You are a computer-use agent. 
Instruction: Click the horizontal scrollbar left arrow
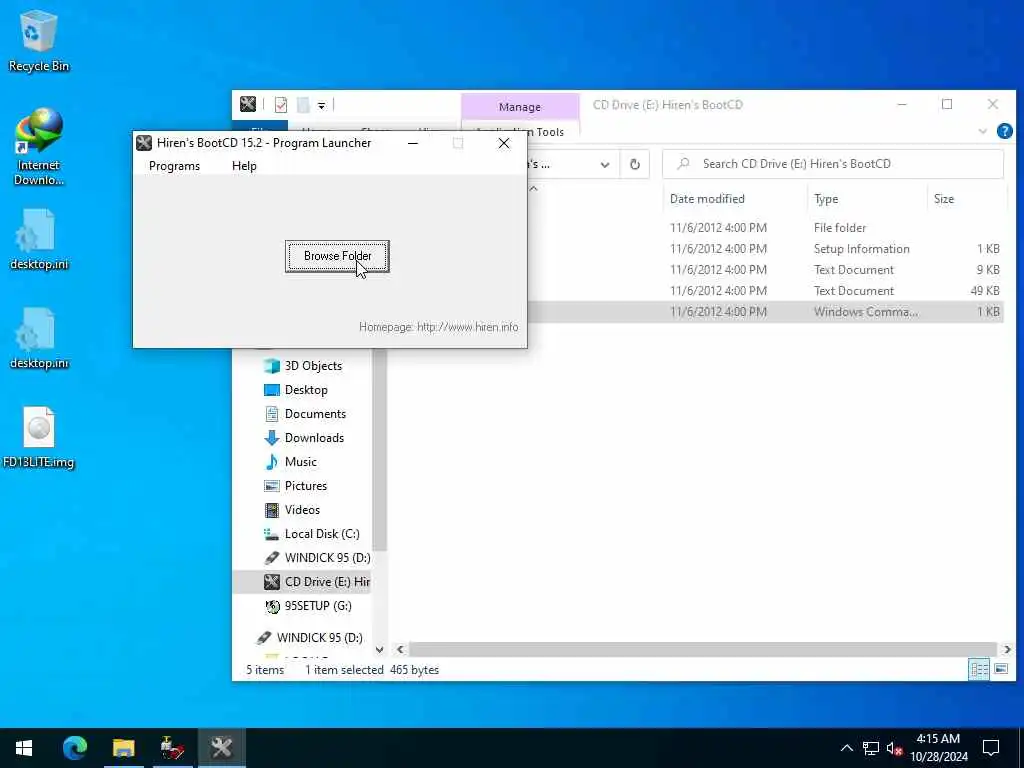[x=400, y=649]
